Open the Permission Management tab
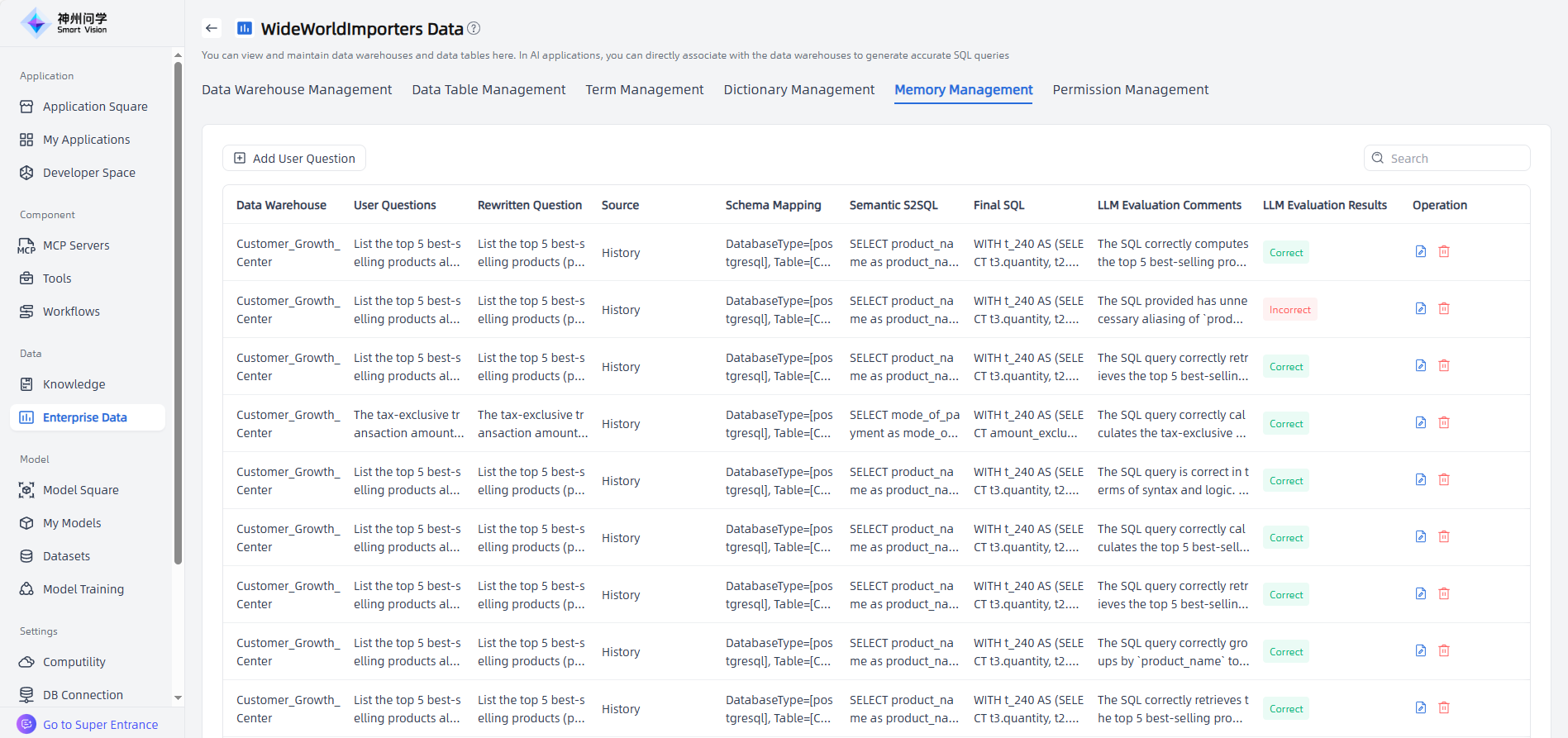1568x738 pixels. tap(1130, 89)
